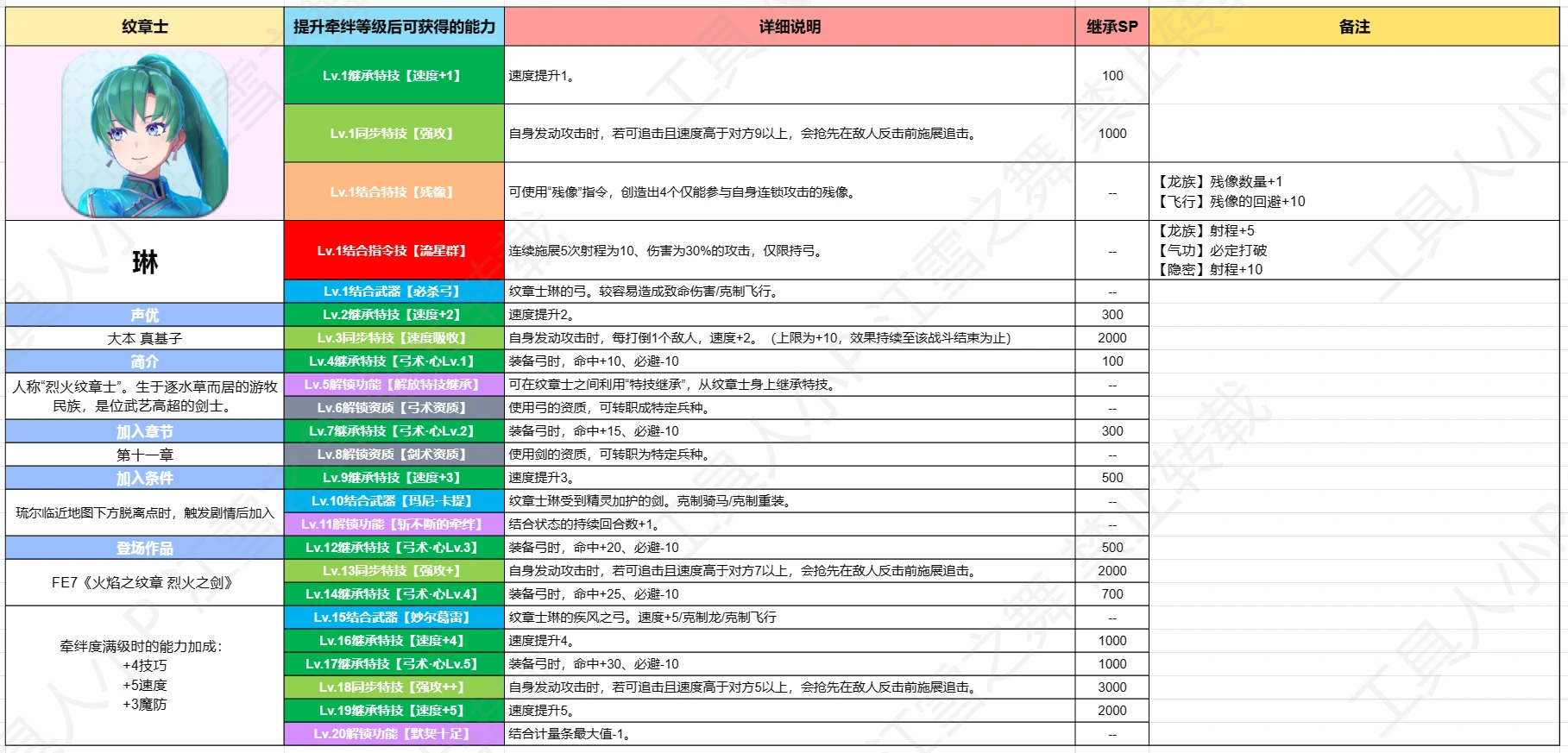The image size is (1568, 753).
Task: Click the 纹章士琳受到精灵加护的剑 description
Action: tap(790, 501)
